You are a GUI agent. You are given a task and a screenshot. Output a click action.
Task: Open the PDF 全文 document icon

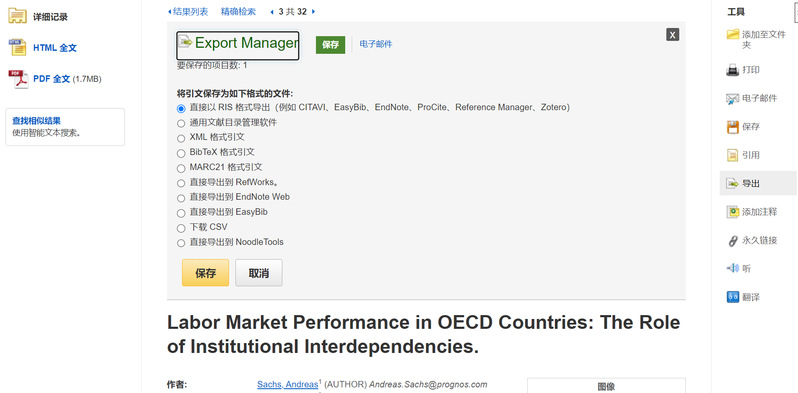[18, 79]
